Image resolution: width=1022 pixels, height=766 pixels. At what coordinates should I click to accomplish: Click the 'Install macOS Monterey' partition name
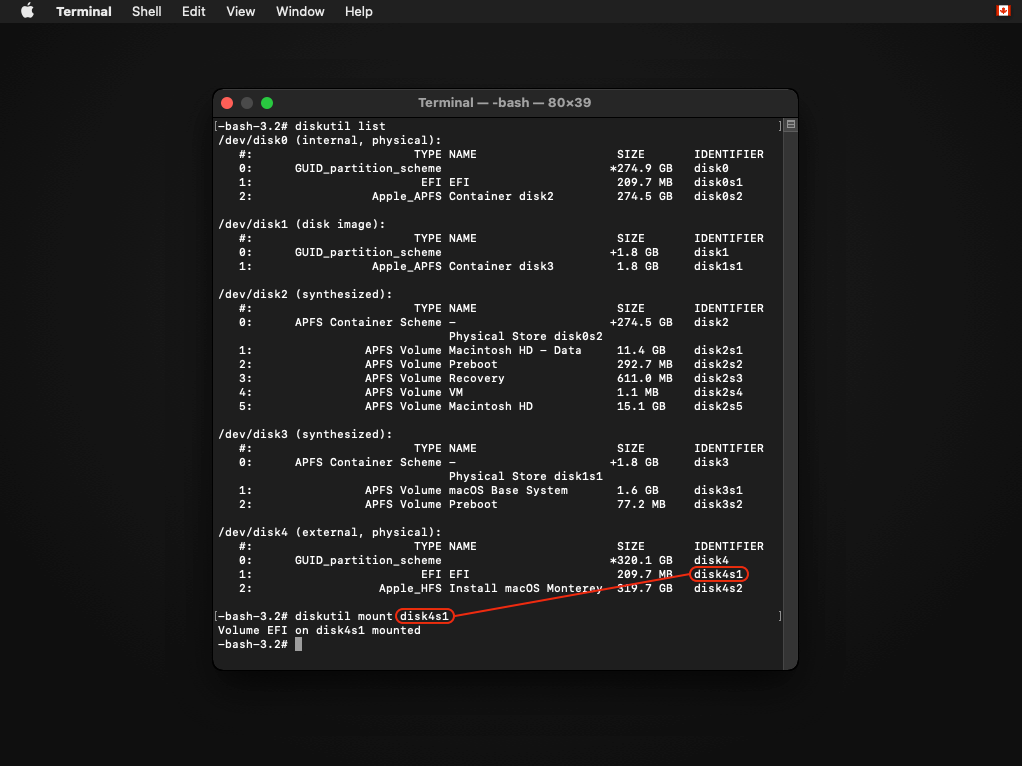(x=525, y=589)
